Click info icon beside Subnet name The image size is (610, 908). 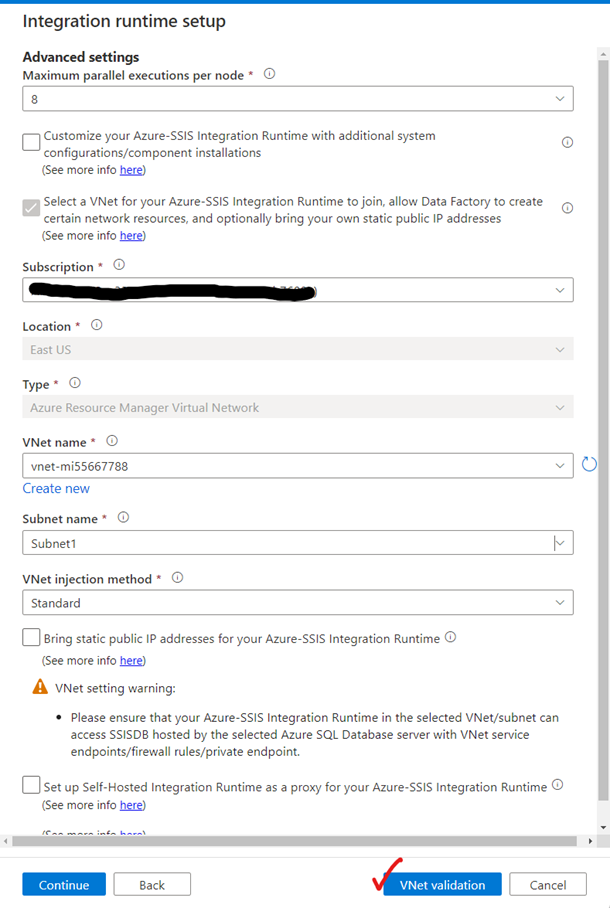tap(123, 518)
